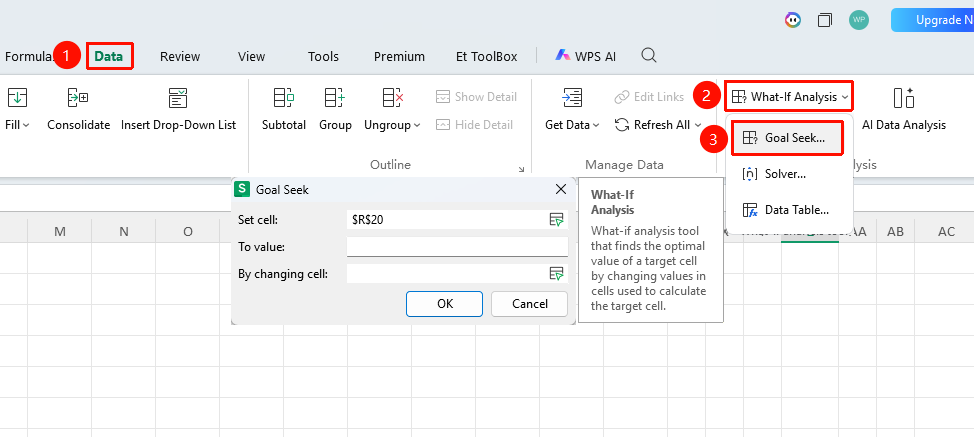Click Edit Links button
The height and width of the screenshot is (437, 974).
(x=649, y=97)
